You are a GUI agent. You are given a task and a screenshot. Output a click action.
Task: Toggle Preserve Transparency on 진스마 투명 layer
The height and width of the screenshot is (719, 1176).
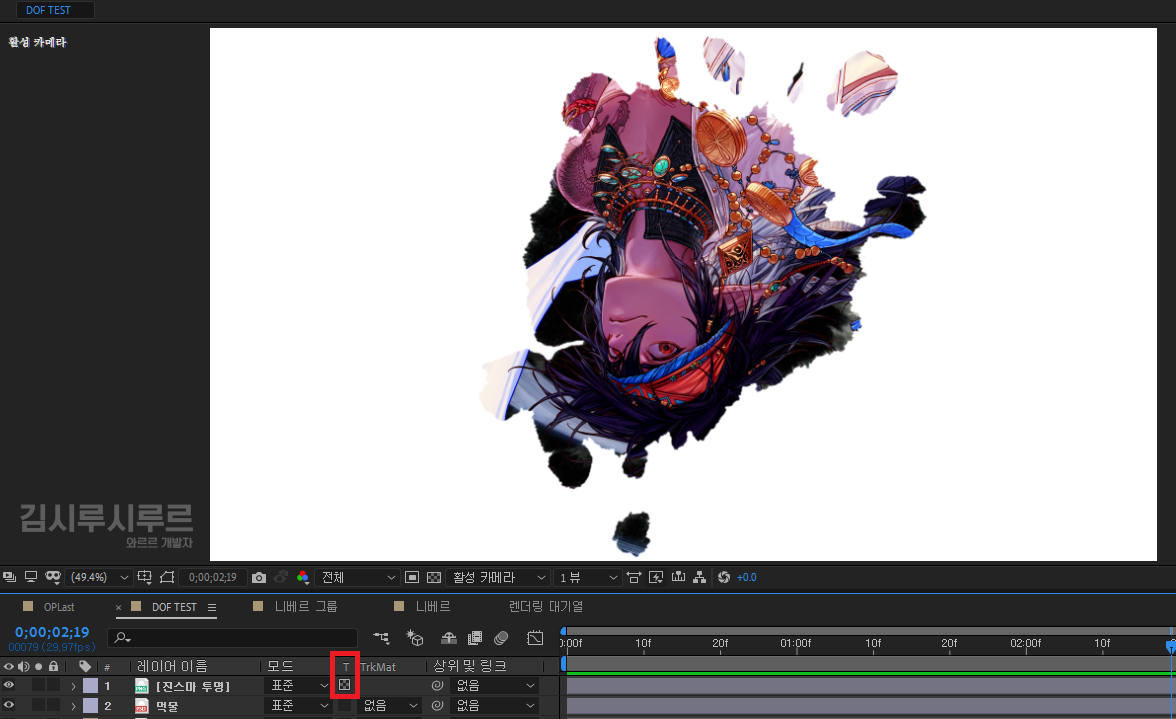pos(344,685)
